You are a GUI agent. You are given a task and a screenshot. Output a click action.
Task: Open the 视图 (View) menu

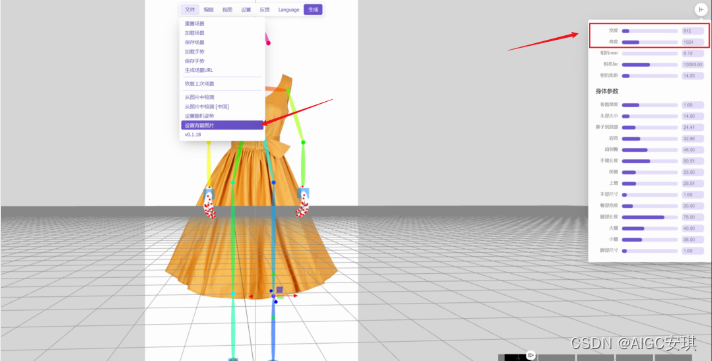(227, 10)
